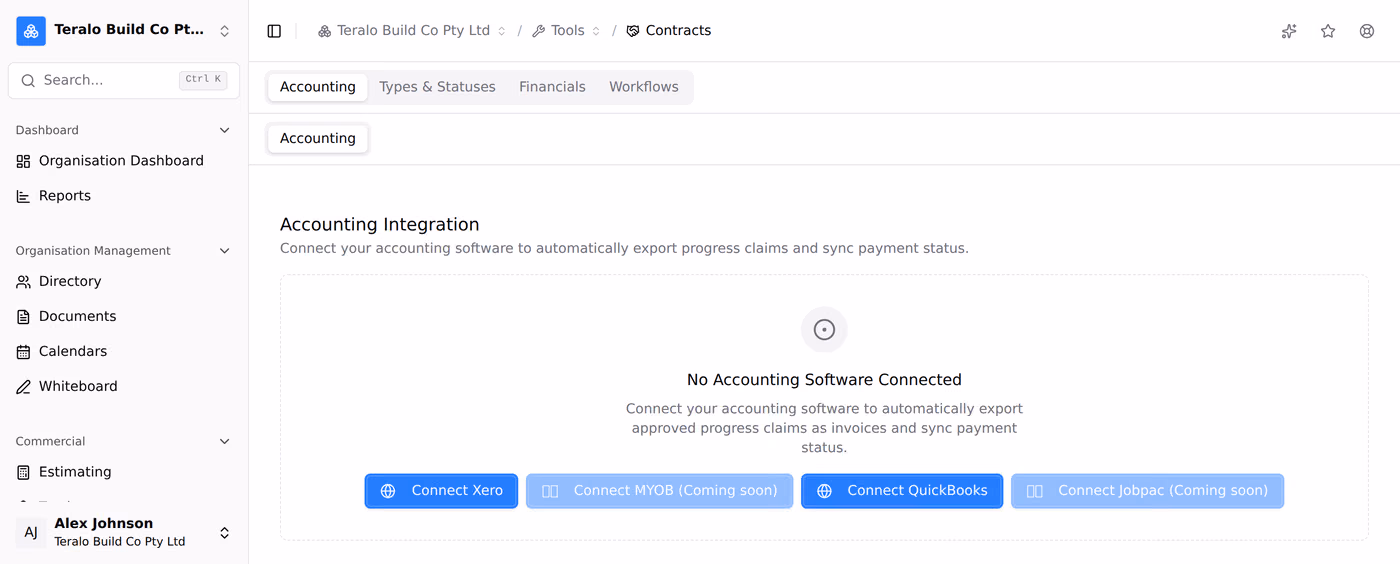Click the Connect Xero button
The image size is (1400, 564).
(x=441, y=491)
